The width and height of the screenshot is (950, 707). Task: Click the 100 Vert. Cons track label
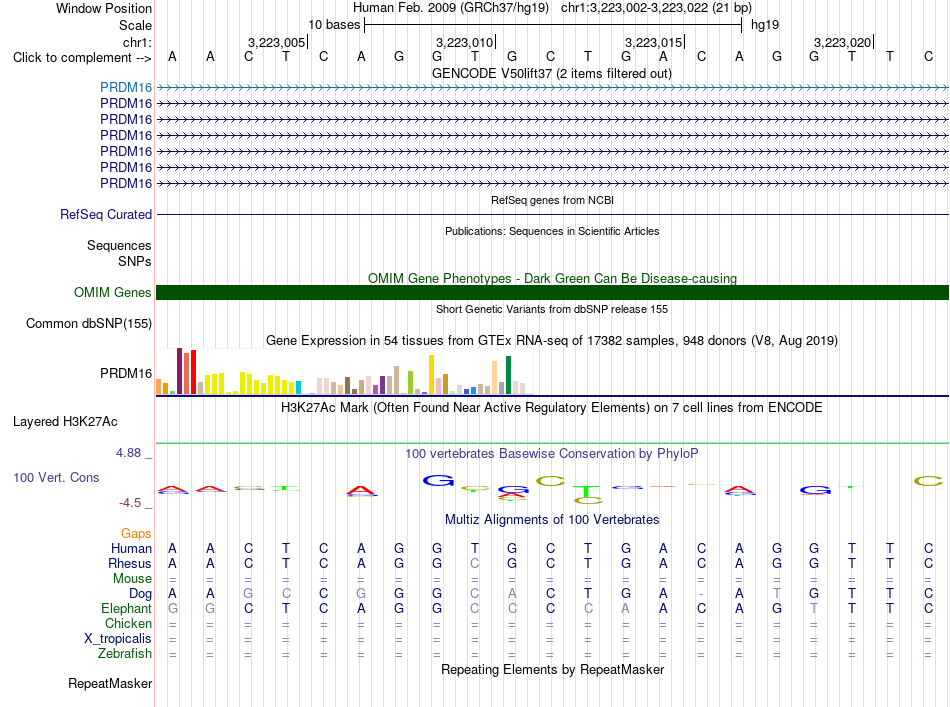[56, 477]
